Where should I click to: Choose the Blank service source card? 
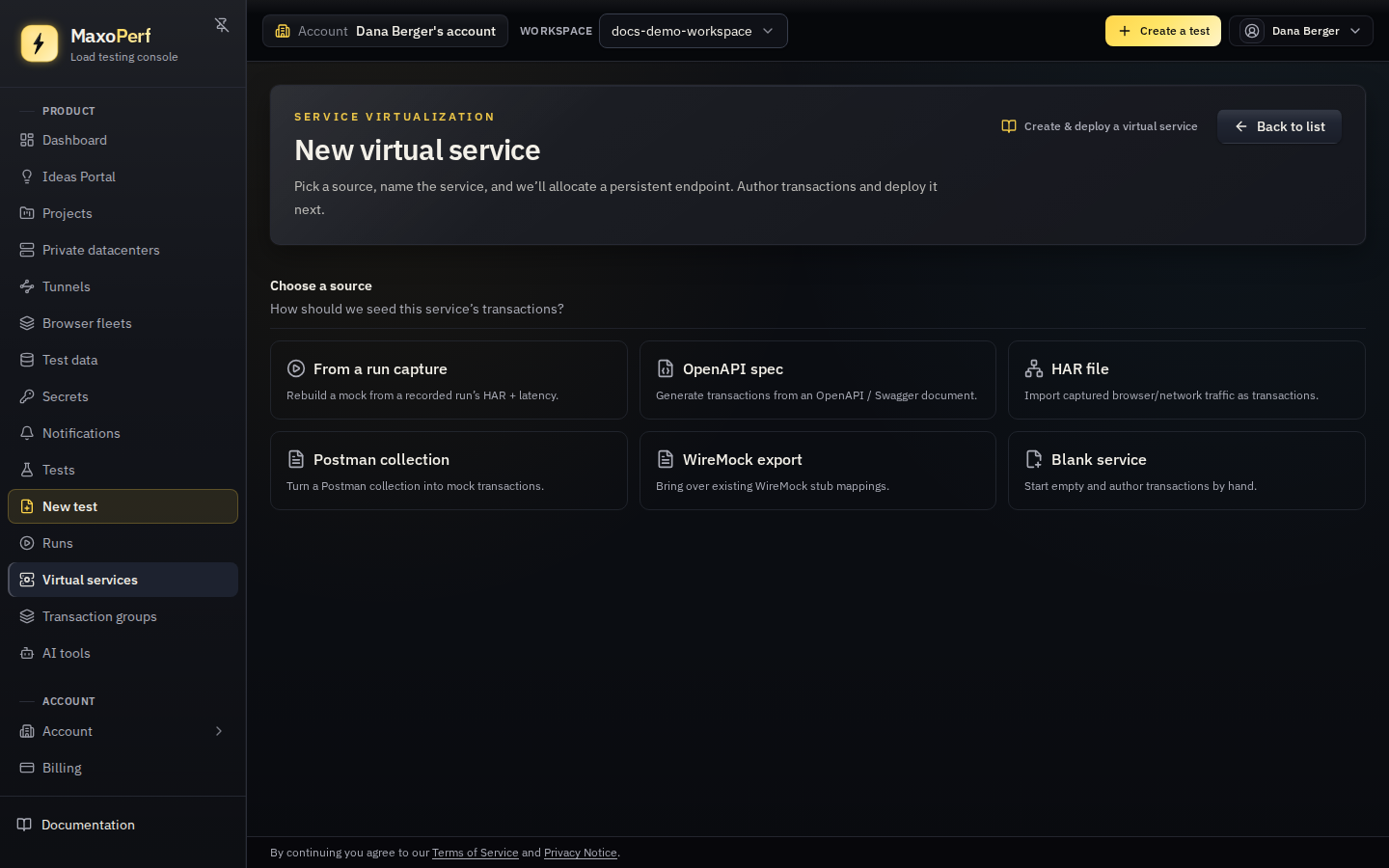tap(1186, 471)
